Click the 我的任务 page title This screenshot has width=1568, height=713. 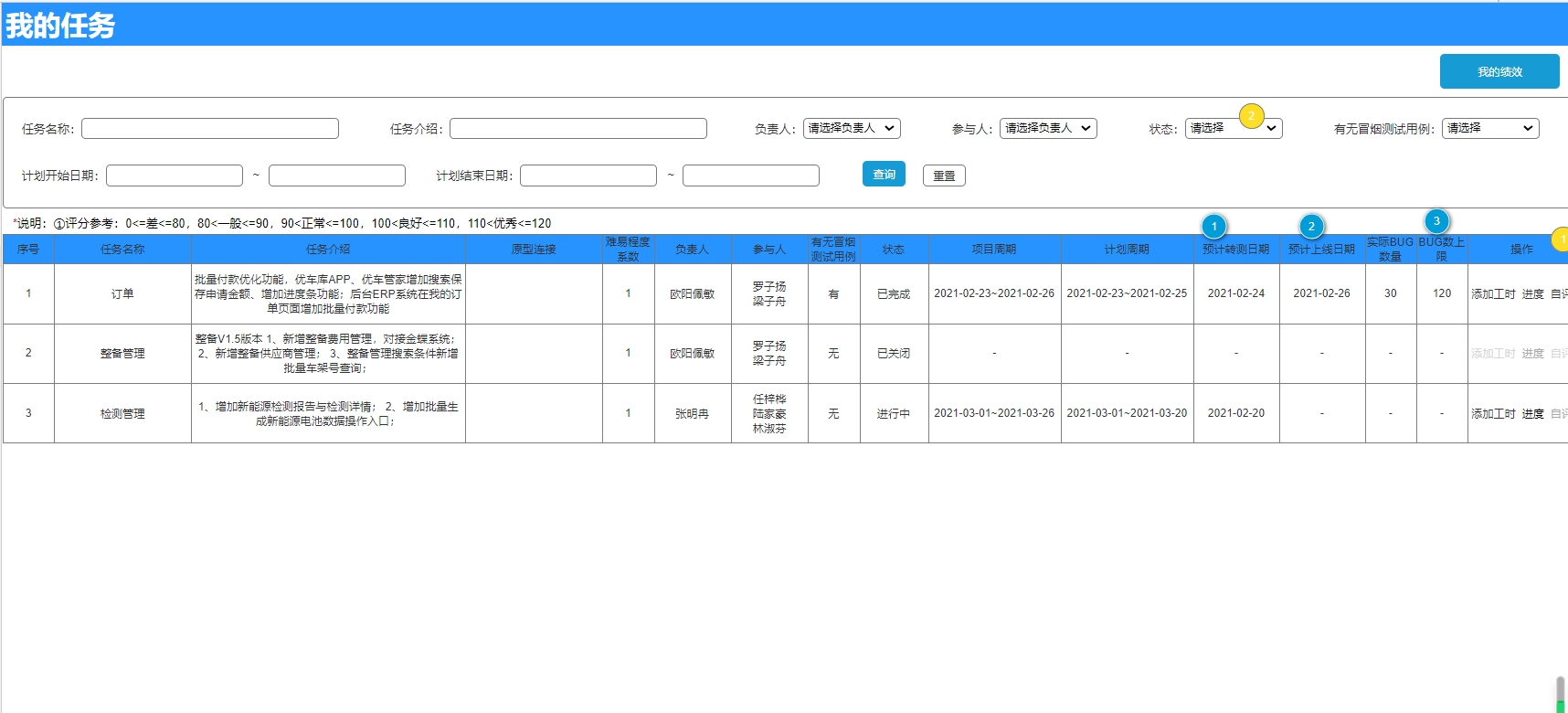tap(60, 25)
